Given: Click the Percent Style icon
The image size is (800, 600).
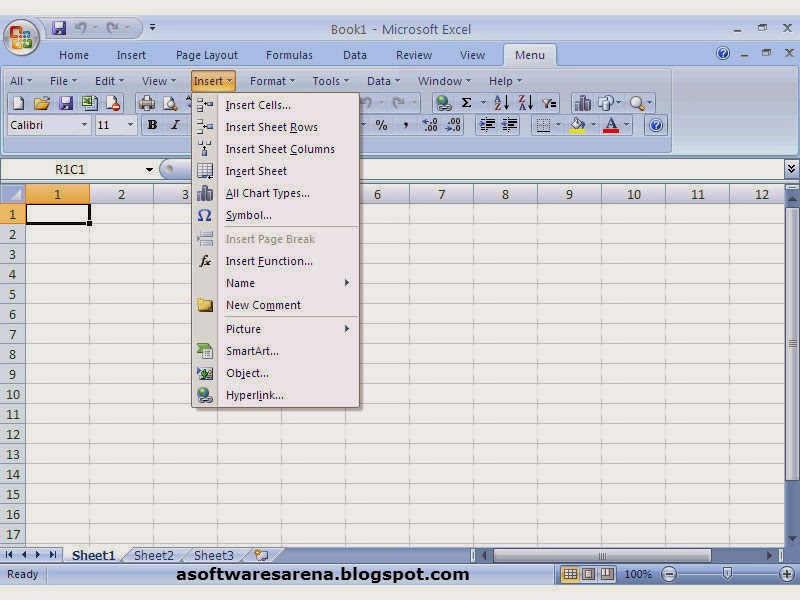Looking at the screenshot, I should [381, 125].
